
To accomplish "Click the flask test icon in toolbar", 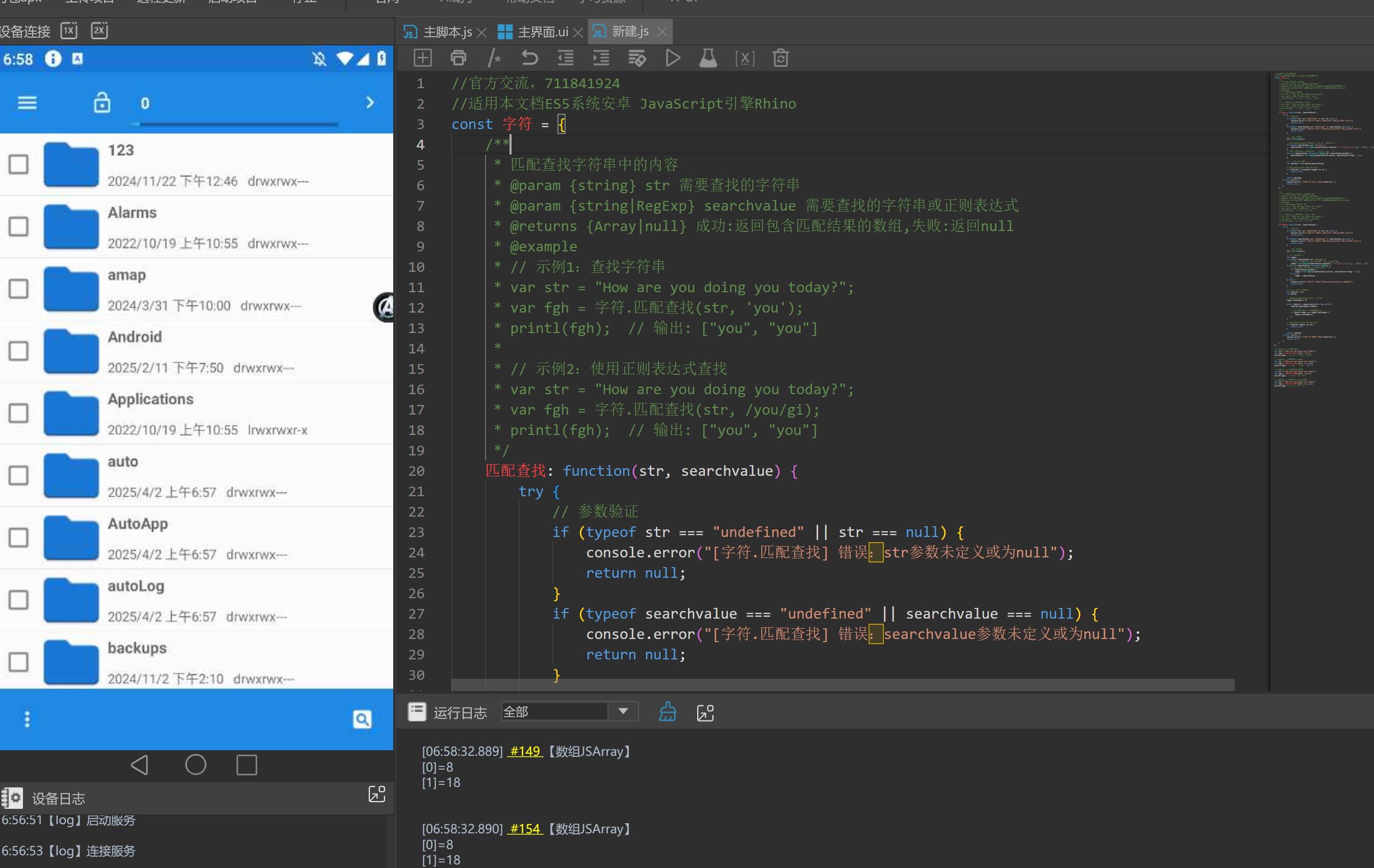I will click(707, 58).
